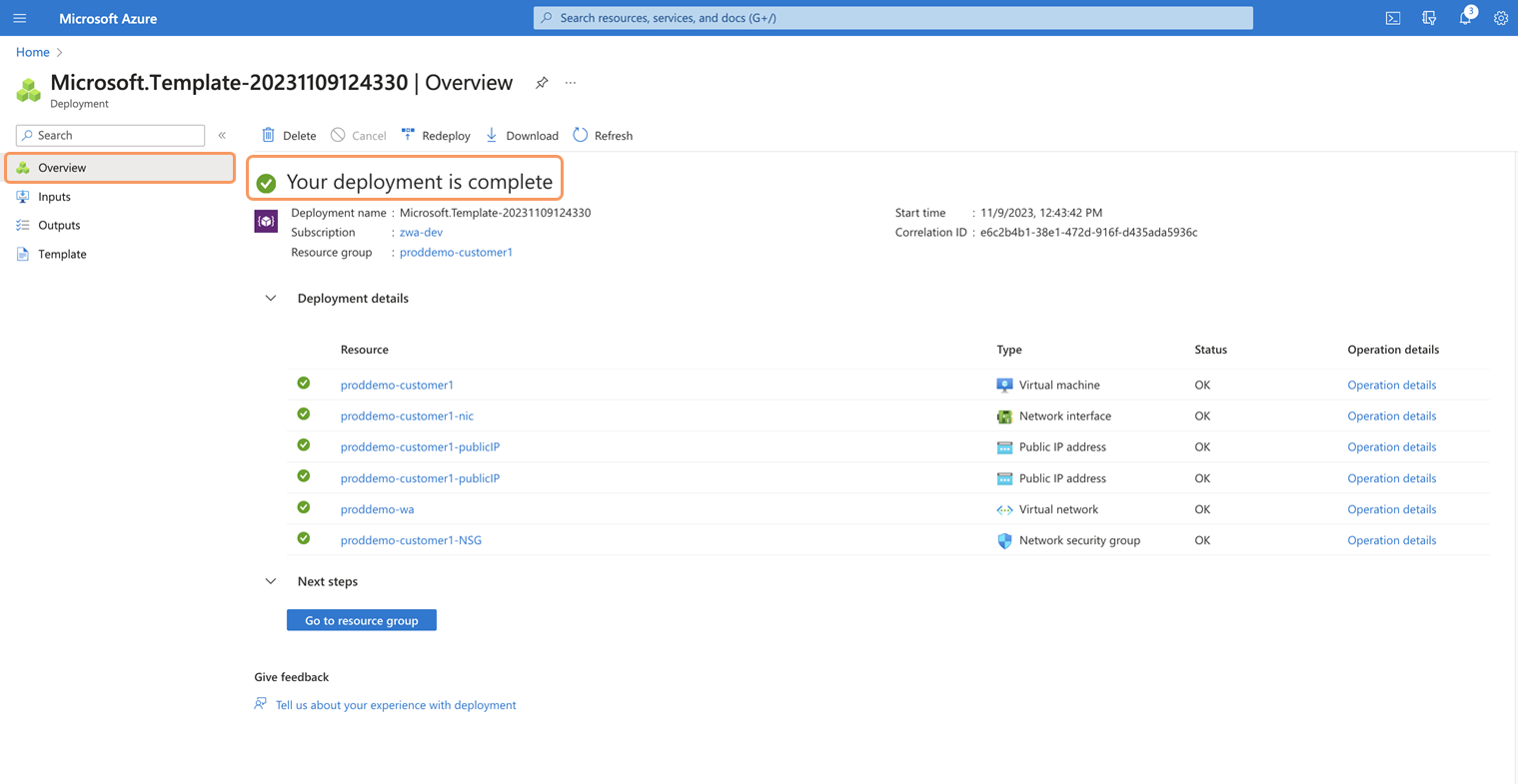Open the proddemo-customer1 virtual machine link
This screenshot has width=1518, height=784.
[397, 385]
